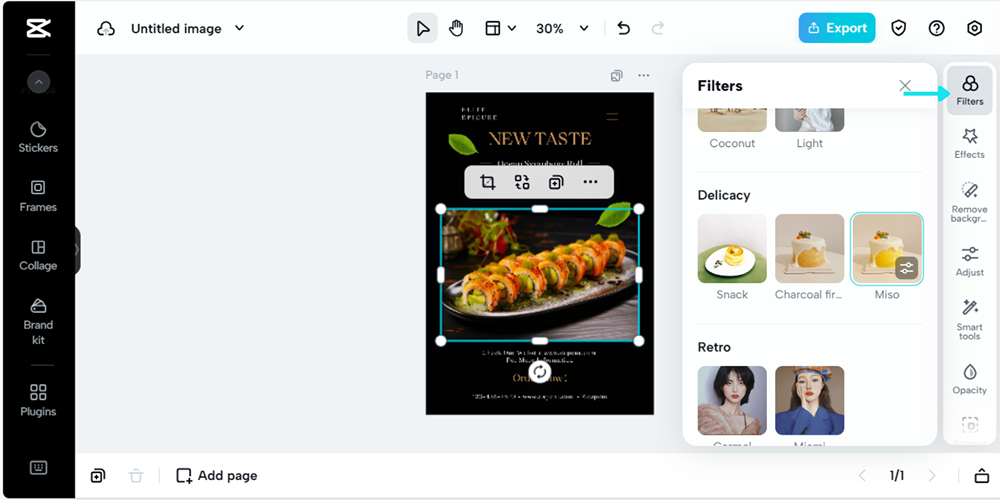Open the Filters tab in right sidebar
Viewport: 1000px width, 500px height.
point(969,91)
